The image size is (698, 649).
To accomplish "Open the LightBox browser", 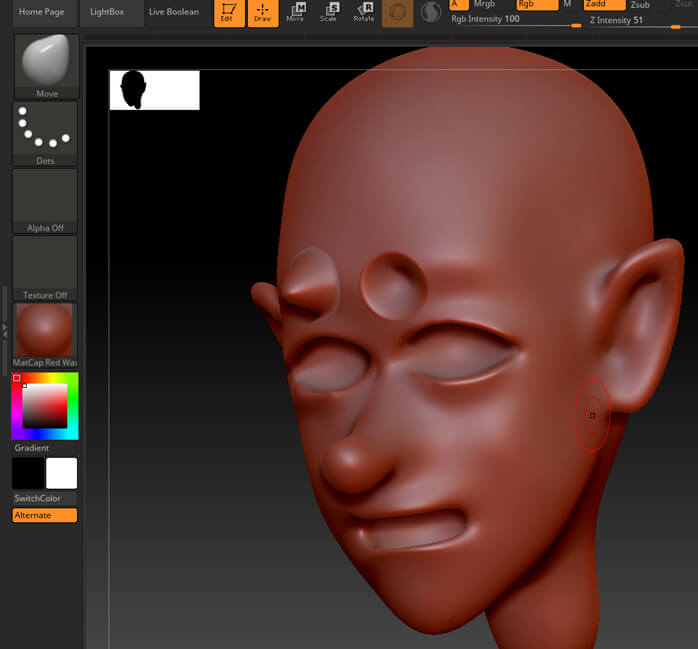I will 107,12.
